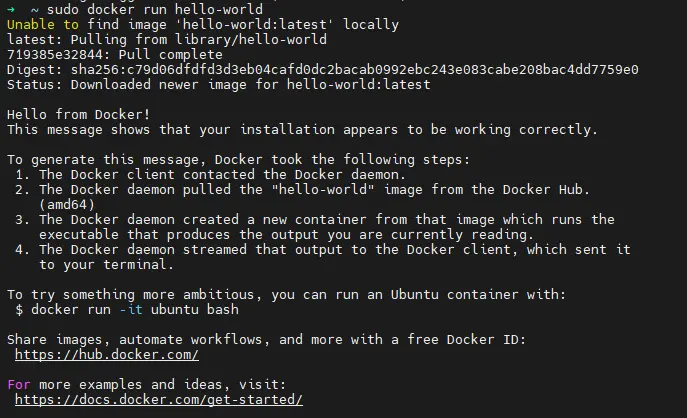Click the green prompt arrow symbol
Viewport: 687px width, 418px height.
tap(11, 9)
